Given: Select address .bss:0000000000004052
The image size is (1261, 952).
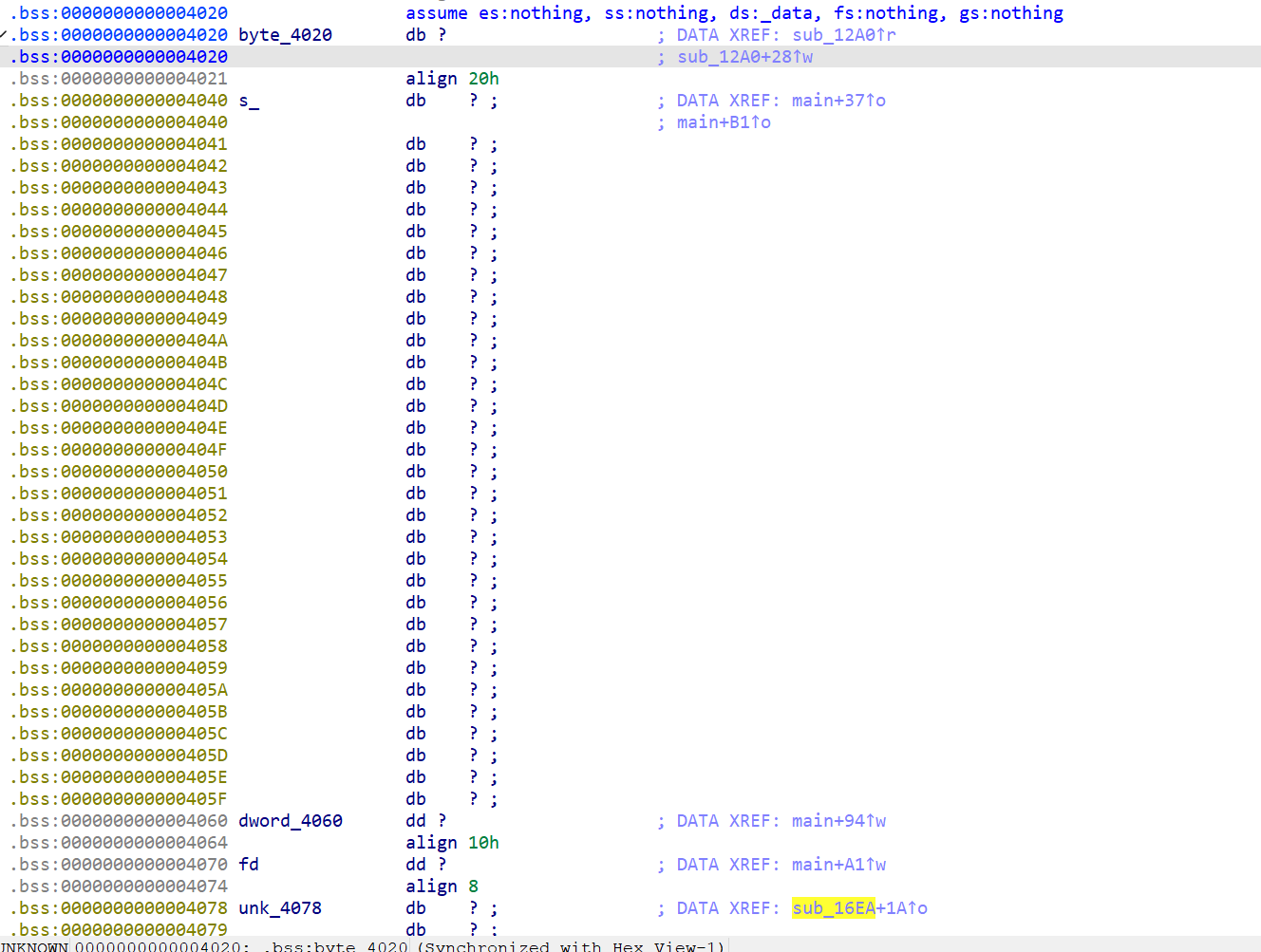Looking at the screenshot, I should pos(119,515).
